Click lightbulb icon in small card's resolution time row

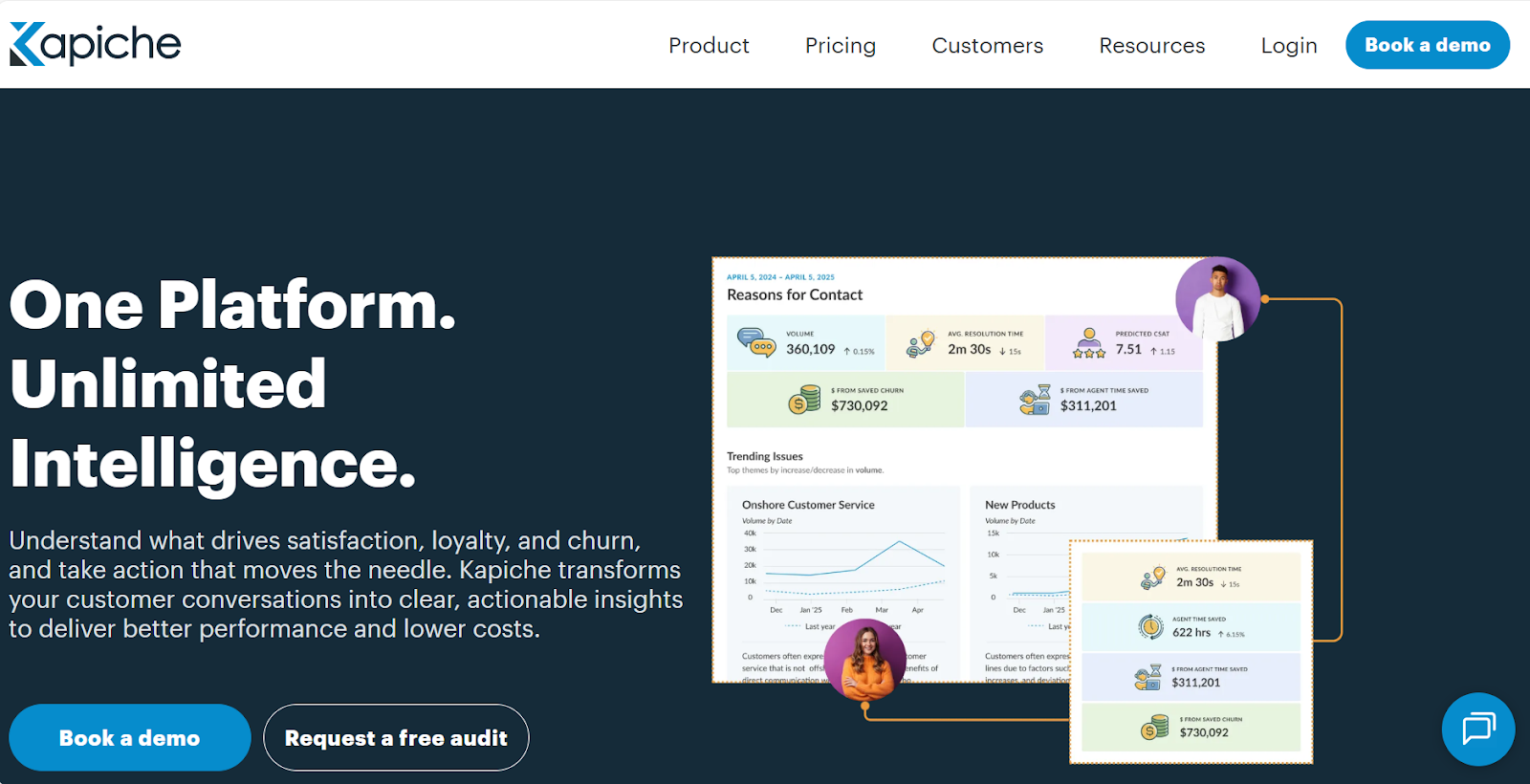coord(1152,577)
